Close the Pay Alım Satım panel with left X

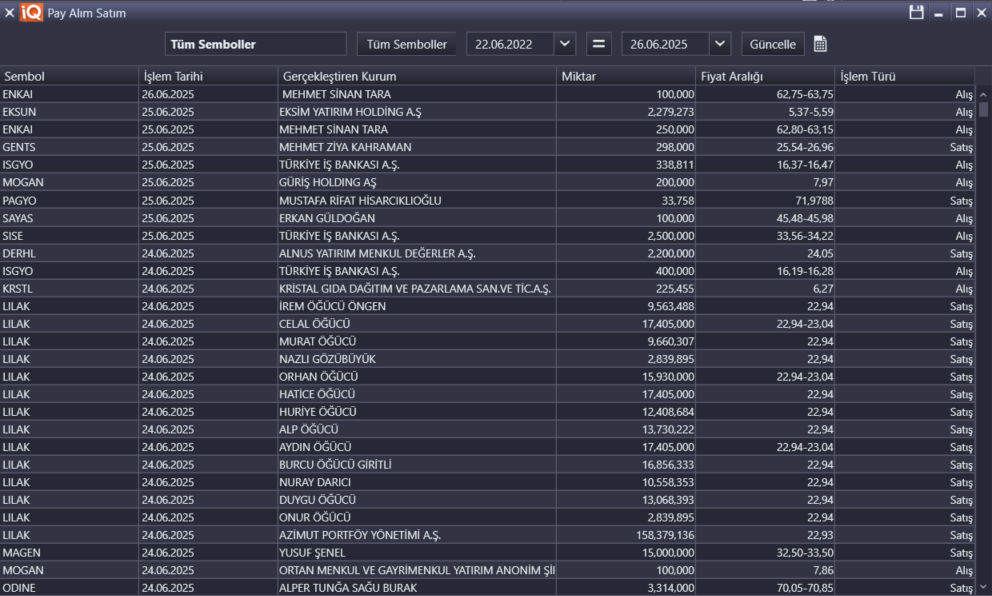pyautogui.click(x=9, y=13)
